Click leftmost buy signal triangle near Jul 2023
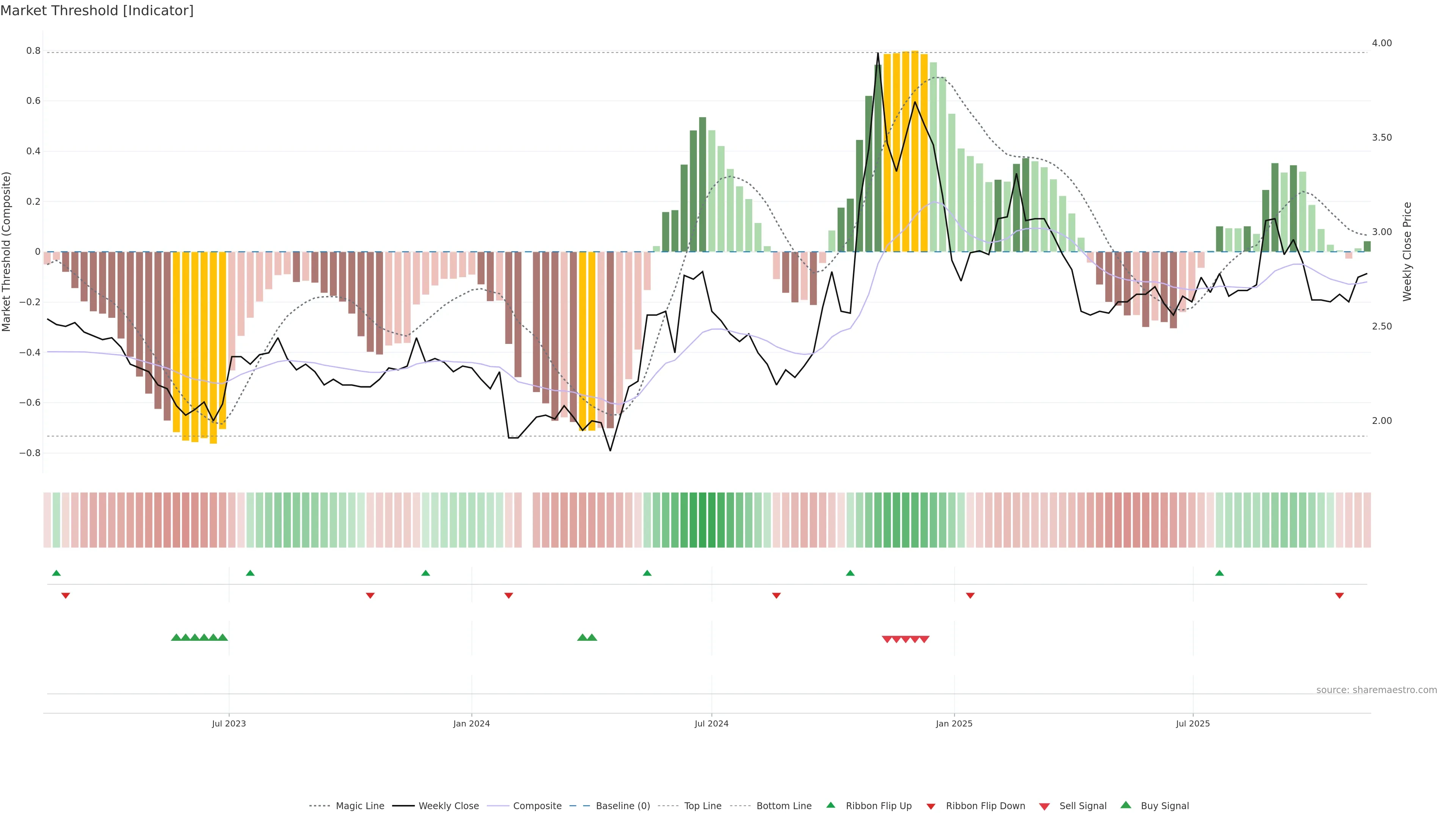 [176, 637]
